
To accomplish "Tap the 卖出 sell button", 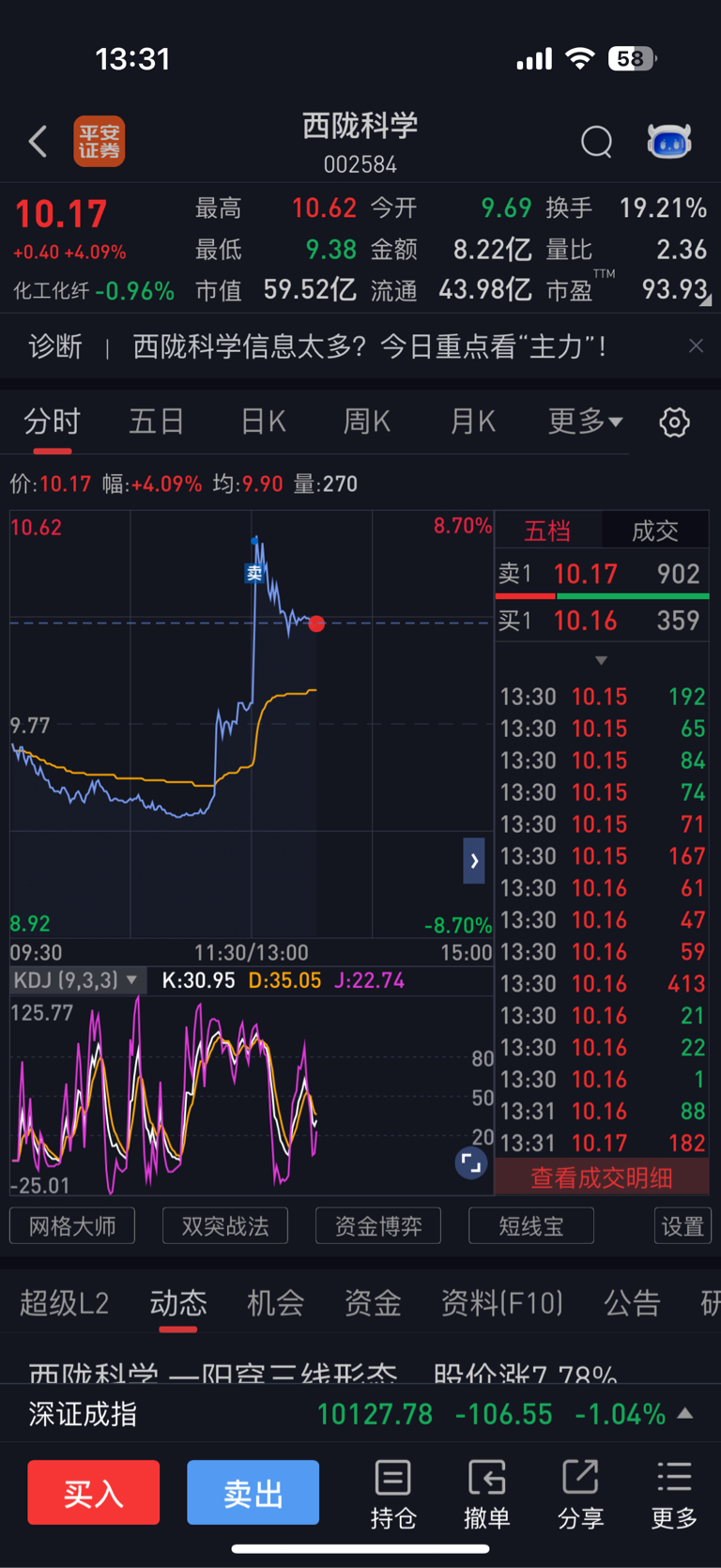I will pos(253,1493).
